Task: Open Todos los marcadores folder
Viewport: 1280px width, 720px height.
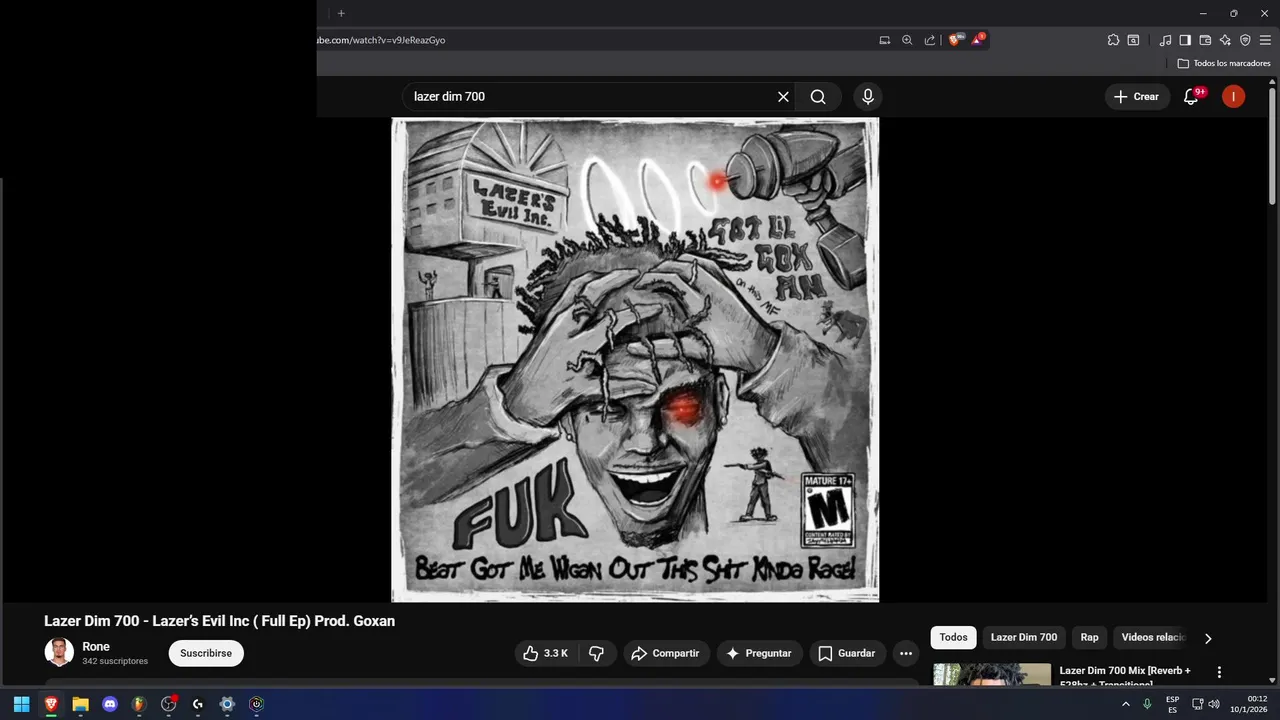Action: (x=1224, y=63)
